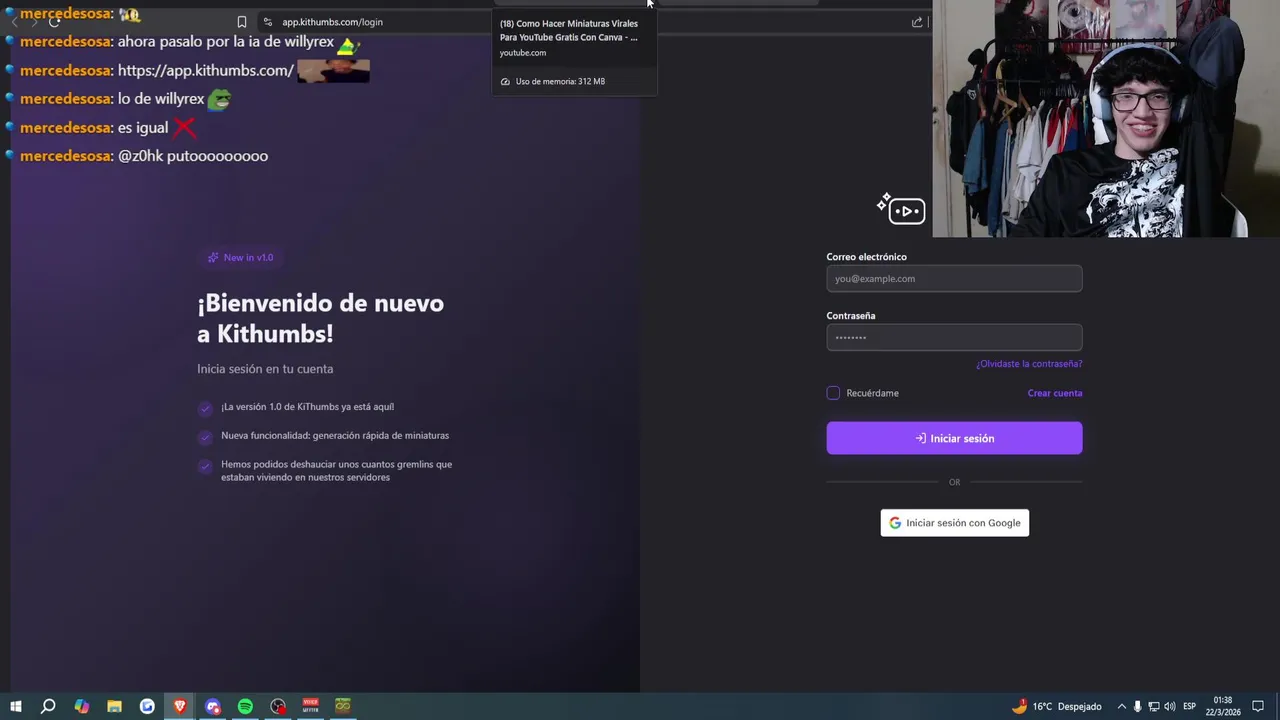Reload the page with refresh icon
Viewport: 1280px width, 720px height.
(x=54, y=22)
